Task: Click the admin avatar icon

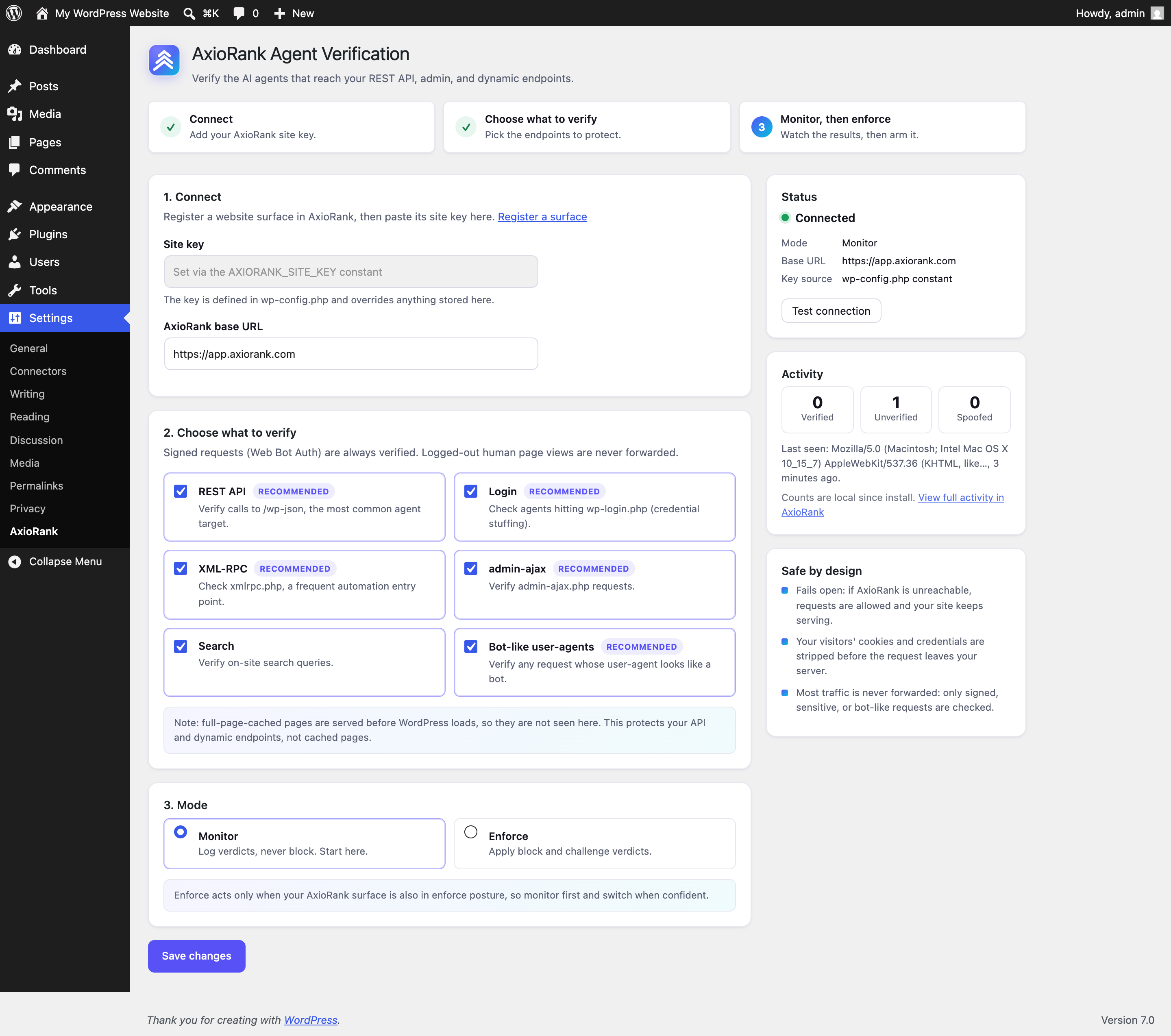Action: click(1157, 13)
